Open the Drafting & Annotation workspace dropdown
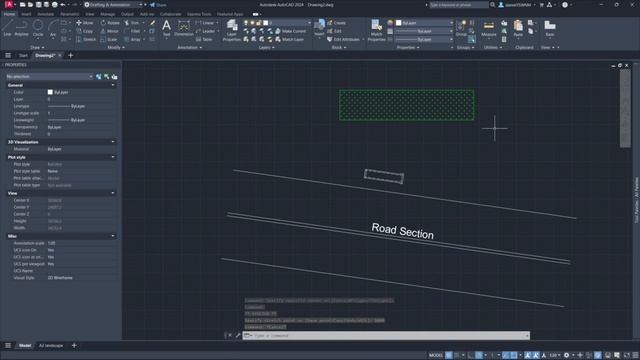 point(113,4)
